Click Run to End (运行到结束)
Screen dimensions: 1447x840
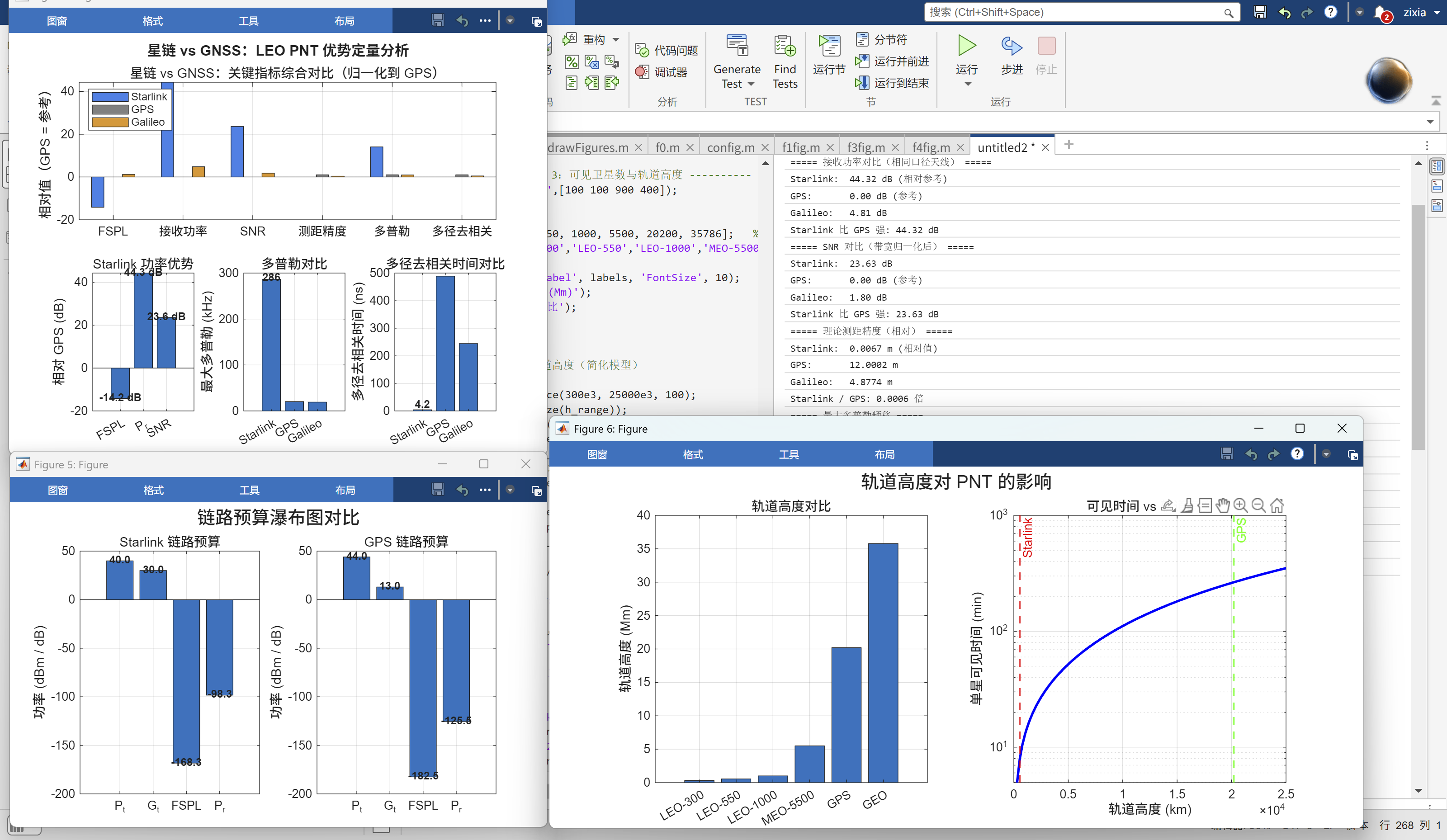click(892, 83)
